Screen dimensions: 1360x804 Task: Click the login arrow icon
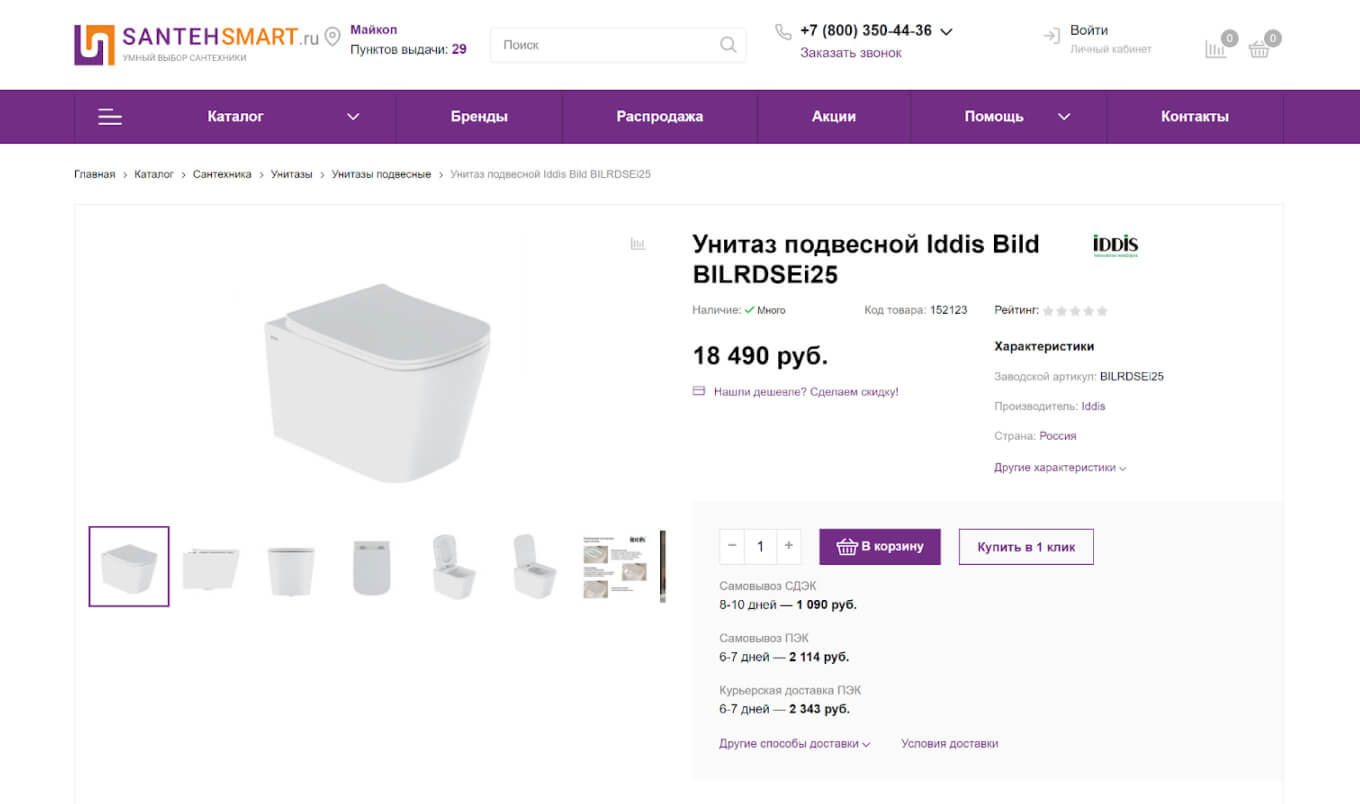pyautogui.click(x=1051, y=37)
